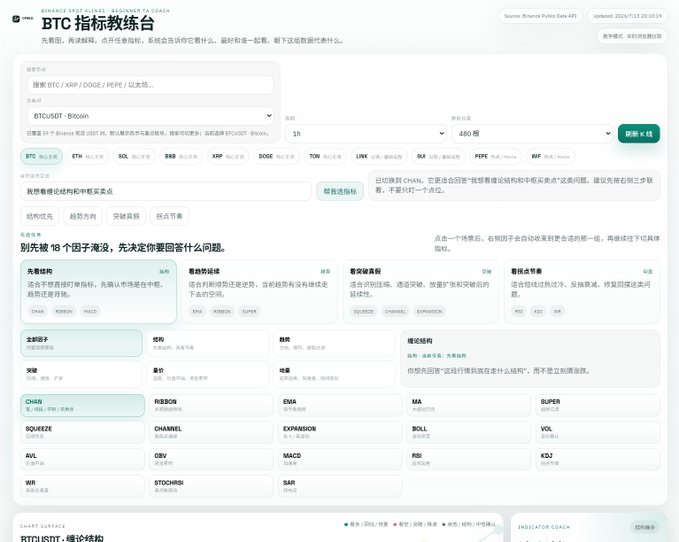Image resolution: width=679 pixels, height=542 pixels.
Task: Select the MA indicator card
Action: click(x=469, y=405)
